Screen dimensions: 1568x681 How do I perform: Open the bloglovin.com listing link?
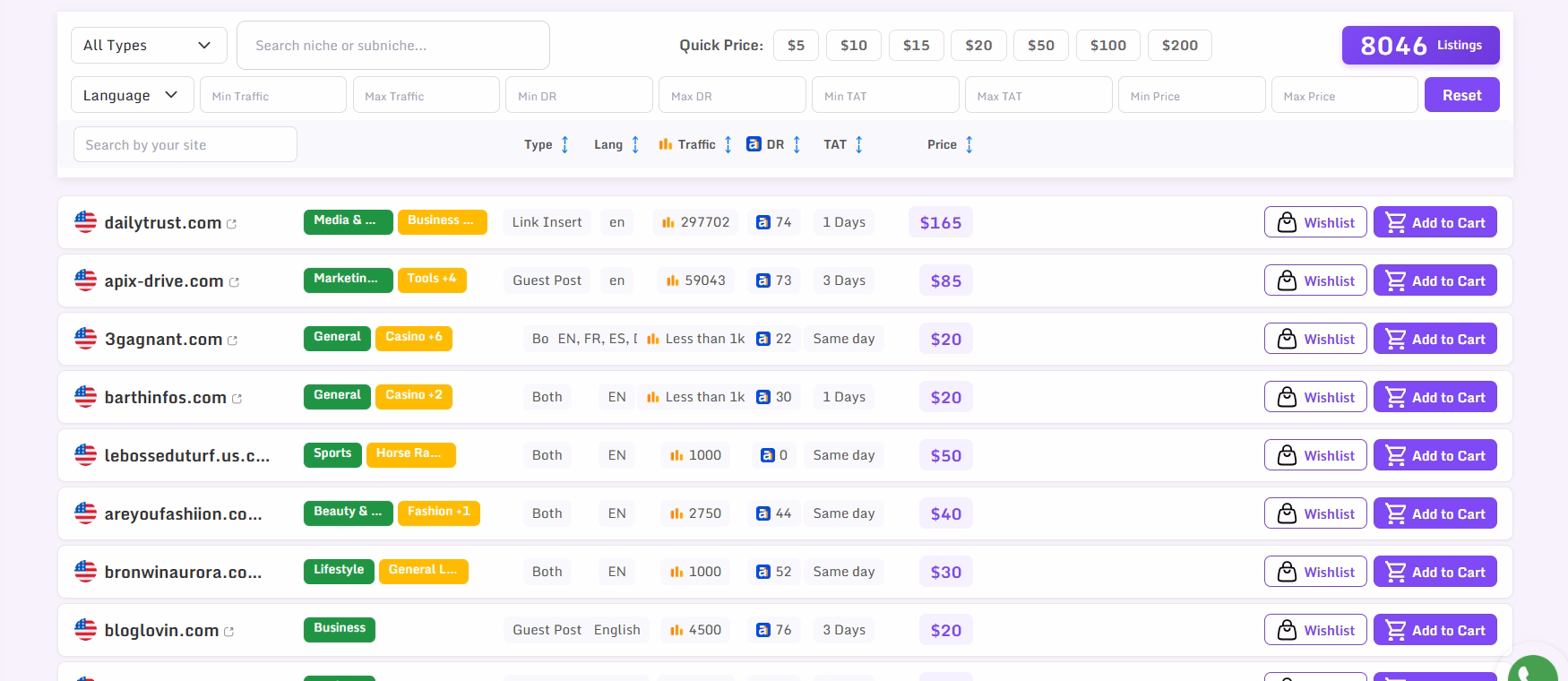click(161, 630)
